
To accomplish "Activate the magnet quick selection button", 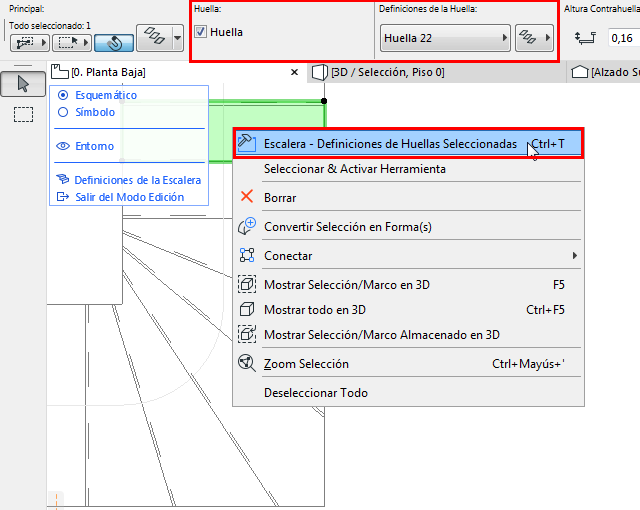I will (x=114, y=43).
